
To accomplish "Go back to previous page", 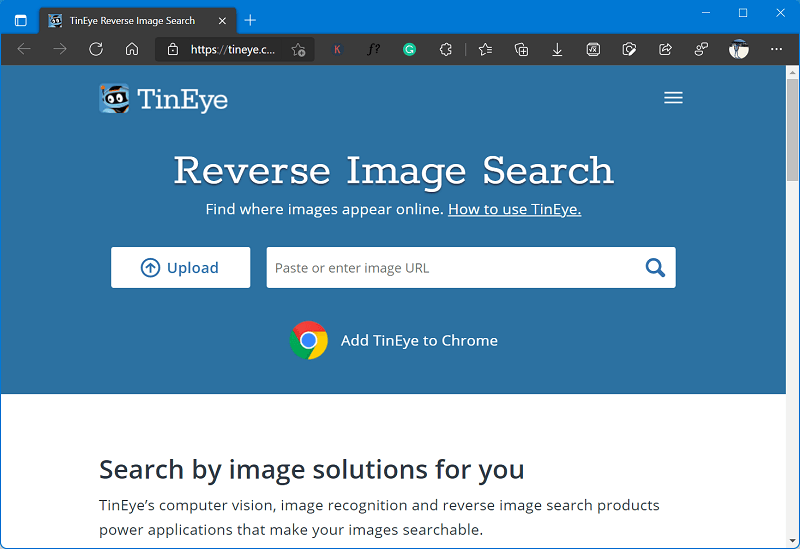I will (x=24, y=49).
